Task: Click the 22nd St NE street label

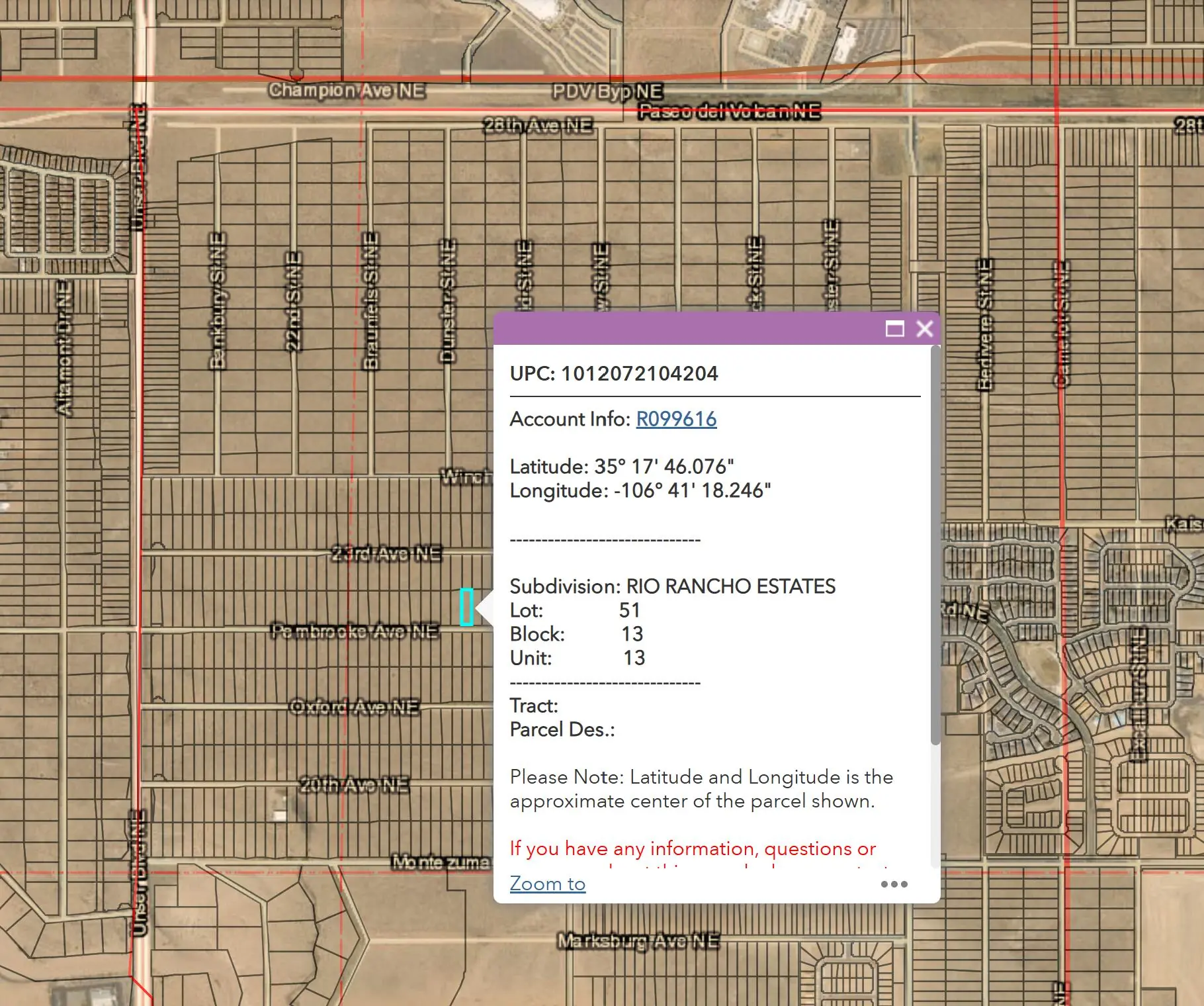Action: tap(293, 300)
